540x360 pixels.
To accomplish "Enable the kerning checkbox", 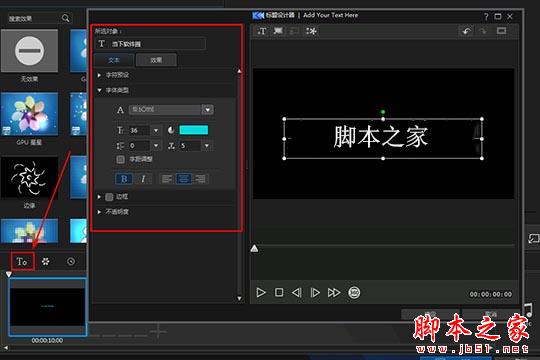I will 121,159.
